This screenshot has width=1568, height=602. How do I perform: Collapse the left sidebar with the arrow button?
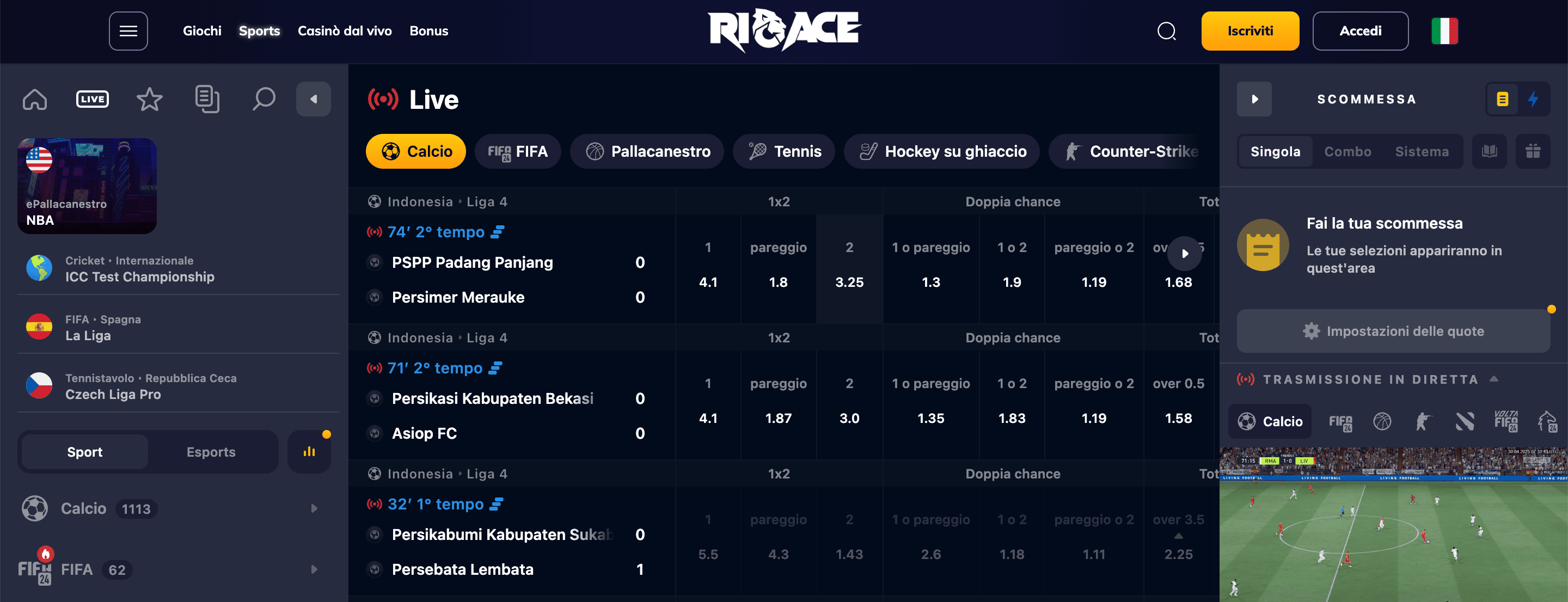[x=314, y=99]
